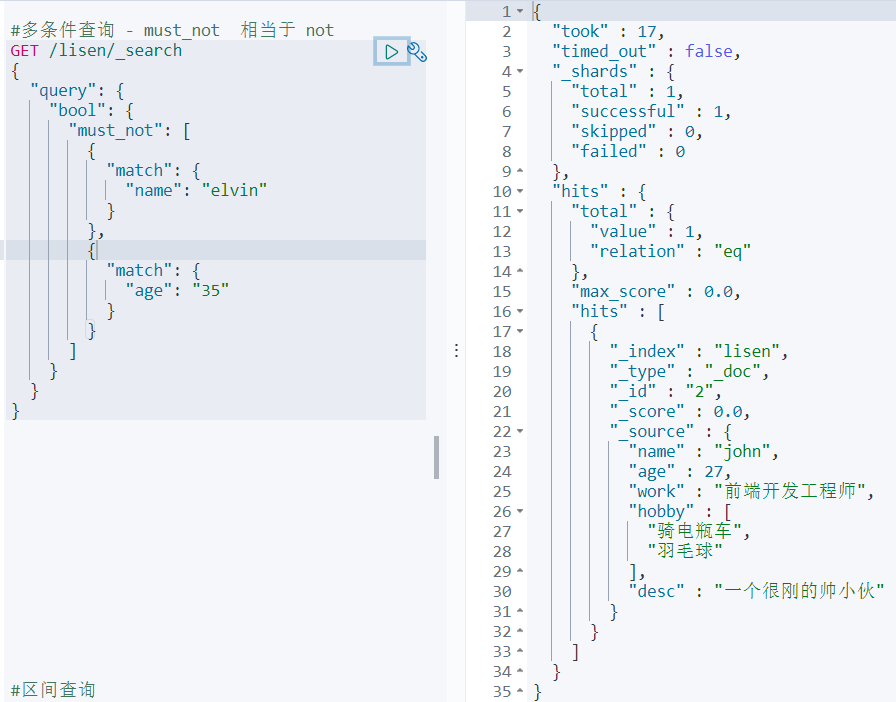The height and width of the screenshot is (702, 896).
Task: Click the "successful" : 1 line
Action: (651, 111)
